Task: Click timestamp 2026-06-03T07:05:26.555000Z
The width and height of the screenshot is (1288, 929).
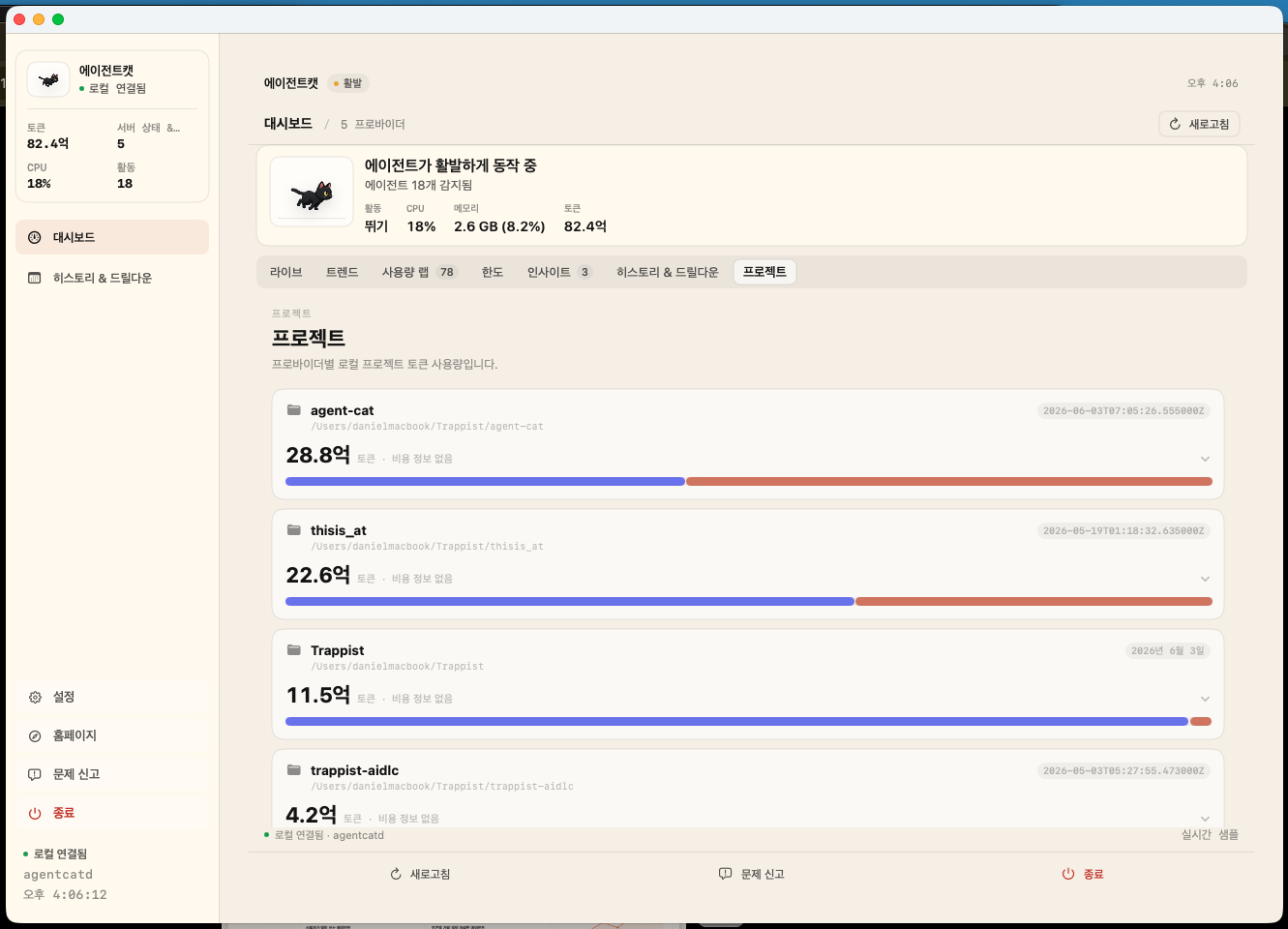Action: click(1123, 410)
